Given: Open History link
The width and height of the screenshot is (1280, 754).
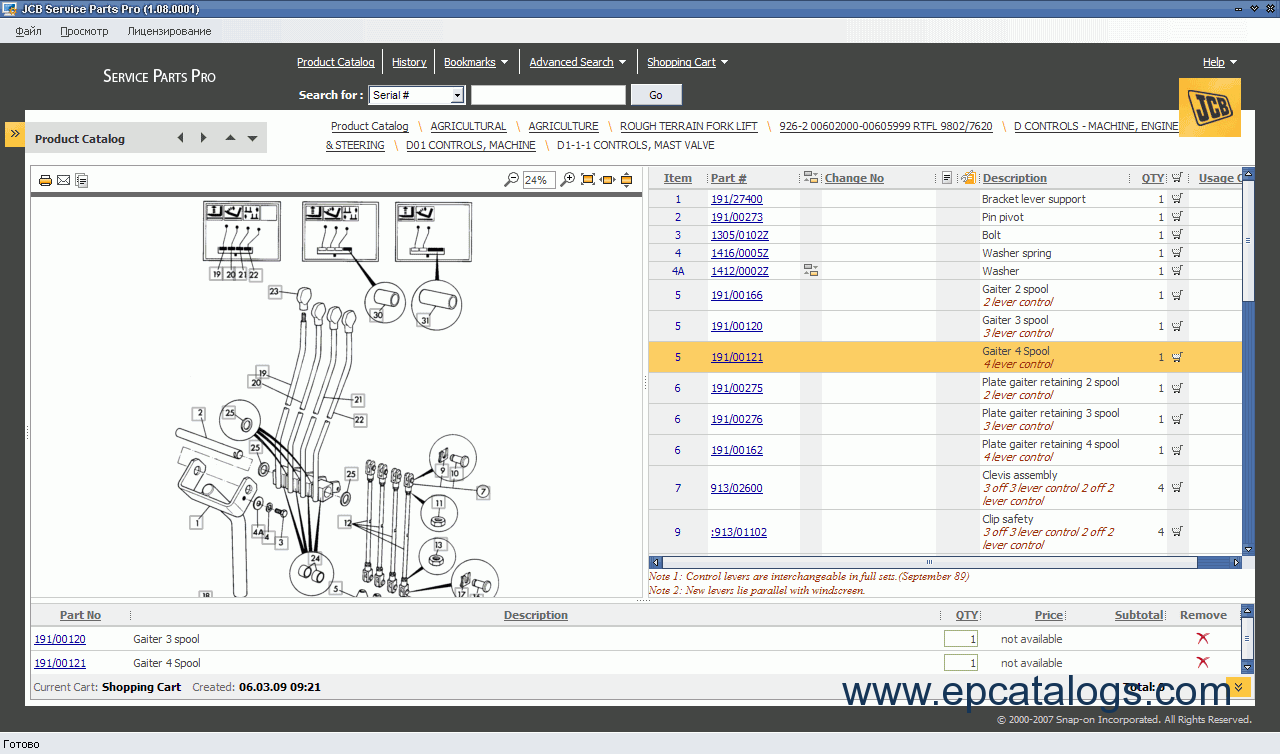Looking at the screenshot, I should click(x=409, y=62).
